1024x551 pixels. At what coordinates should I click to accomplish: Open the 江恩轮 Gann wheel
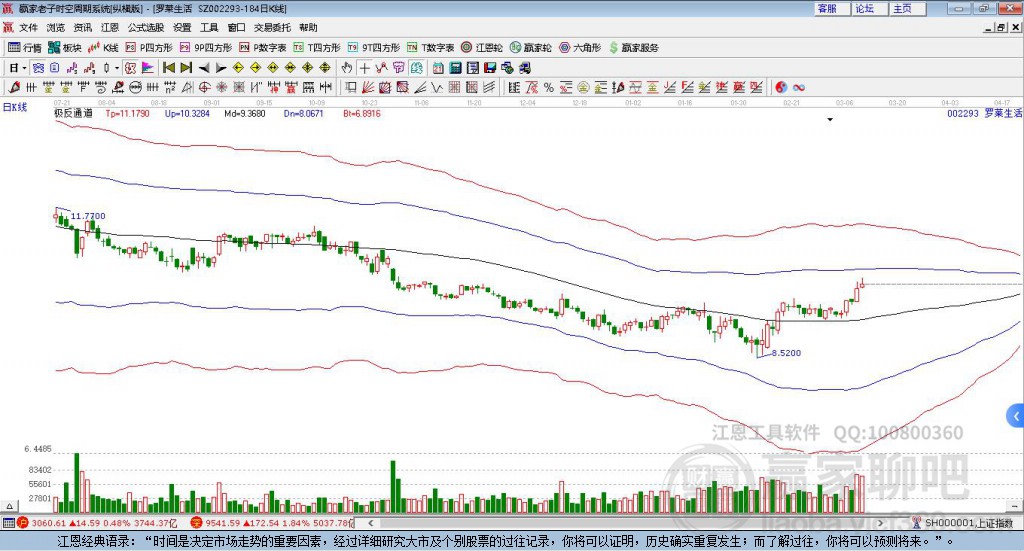coord(482,48)
